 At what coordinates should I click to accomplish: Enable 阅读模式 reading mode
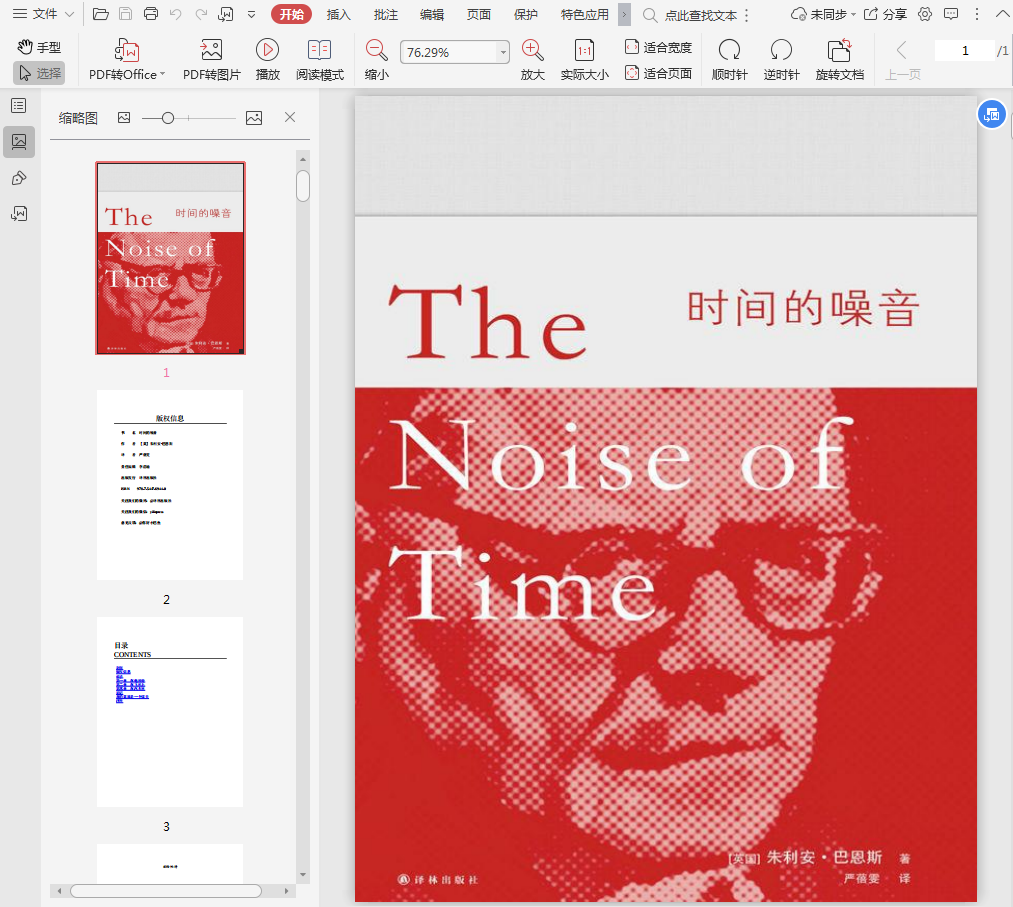pos(320,59)
